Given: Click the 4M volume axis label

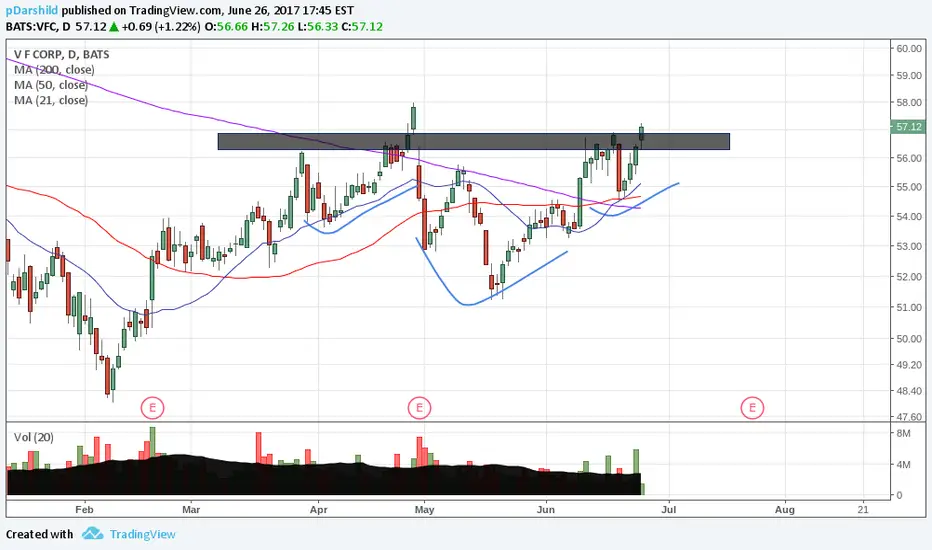Looking at the screenshot, I should pyautogui.click(x=903, y=464).
